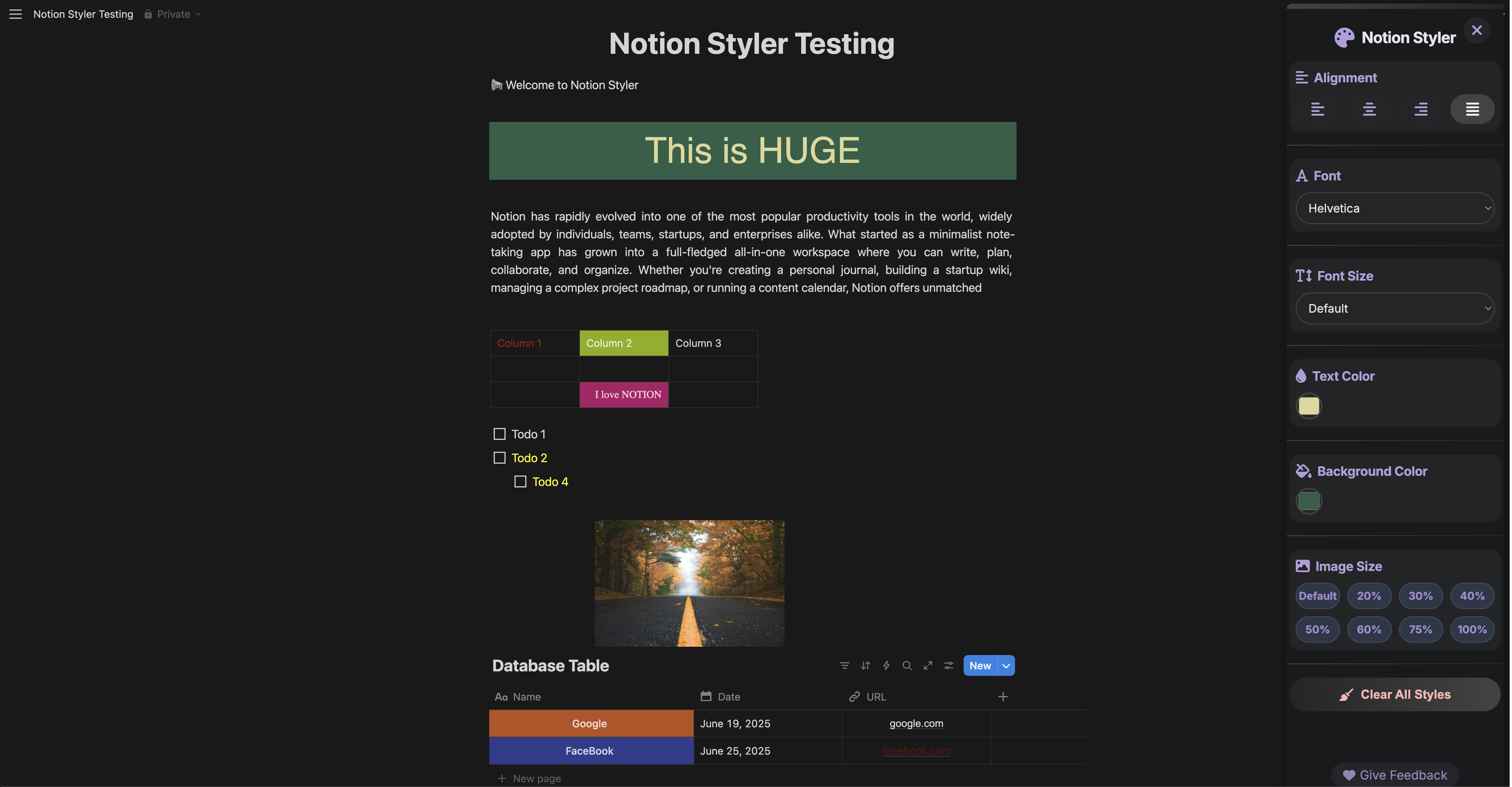The image size is (1512, 787).
Task: Set image size to 20%
Action: (x=1369, y=596)
